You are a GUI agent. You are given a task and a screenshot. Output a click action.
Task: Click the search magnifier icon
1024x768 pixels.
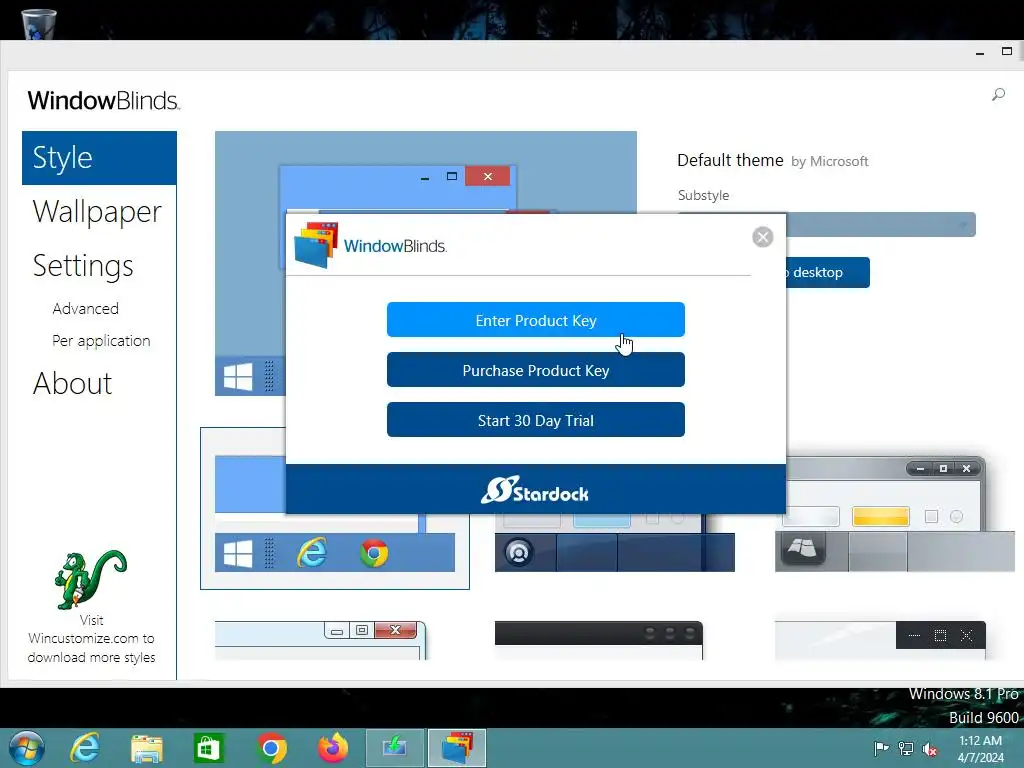[998, 95]
